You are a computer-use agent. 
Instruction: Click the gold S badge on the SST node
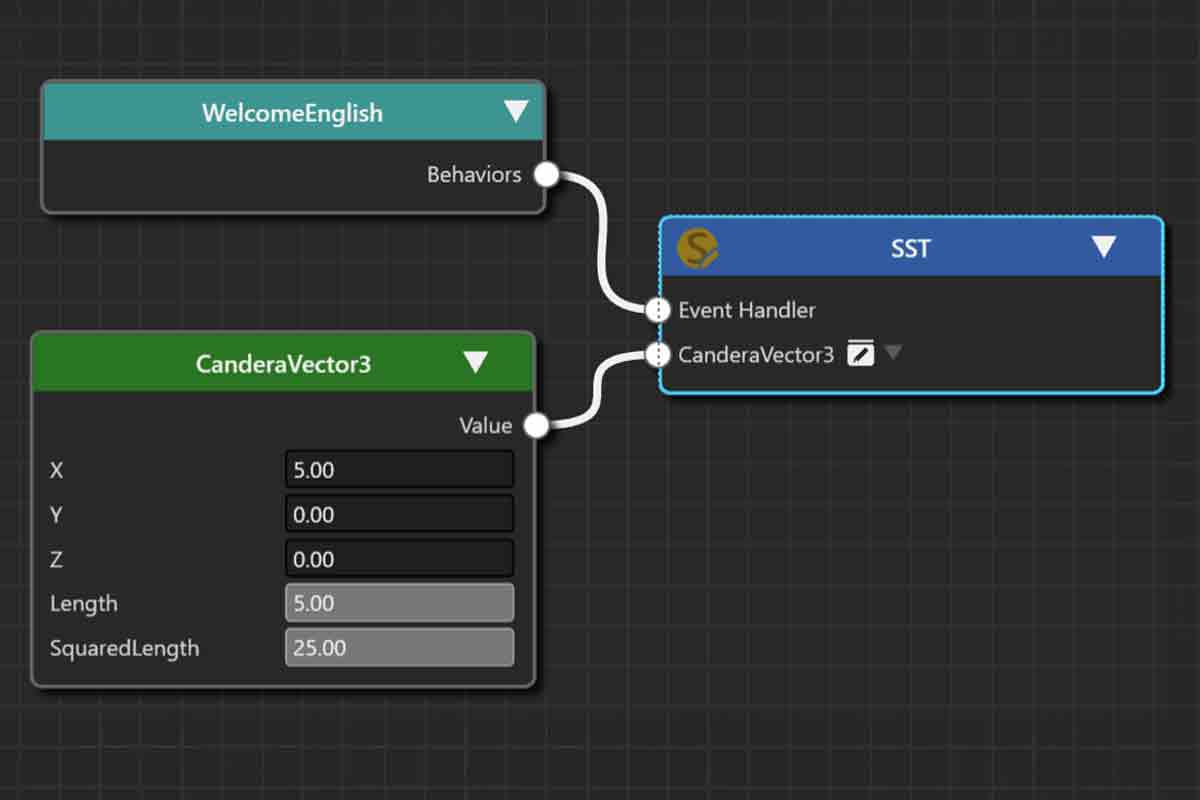(698, 249)
